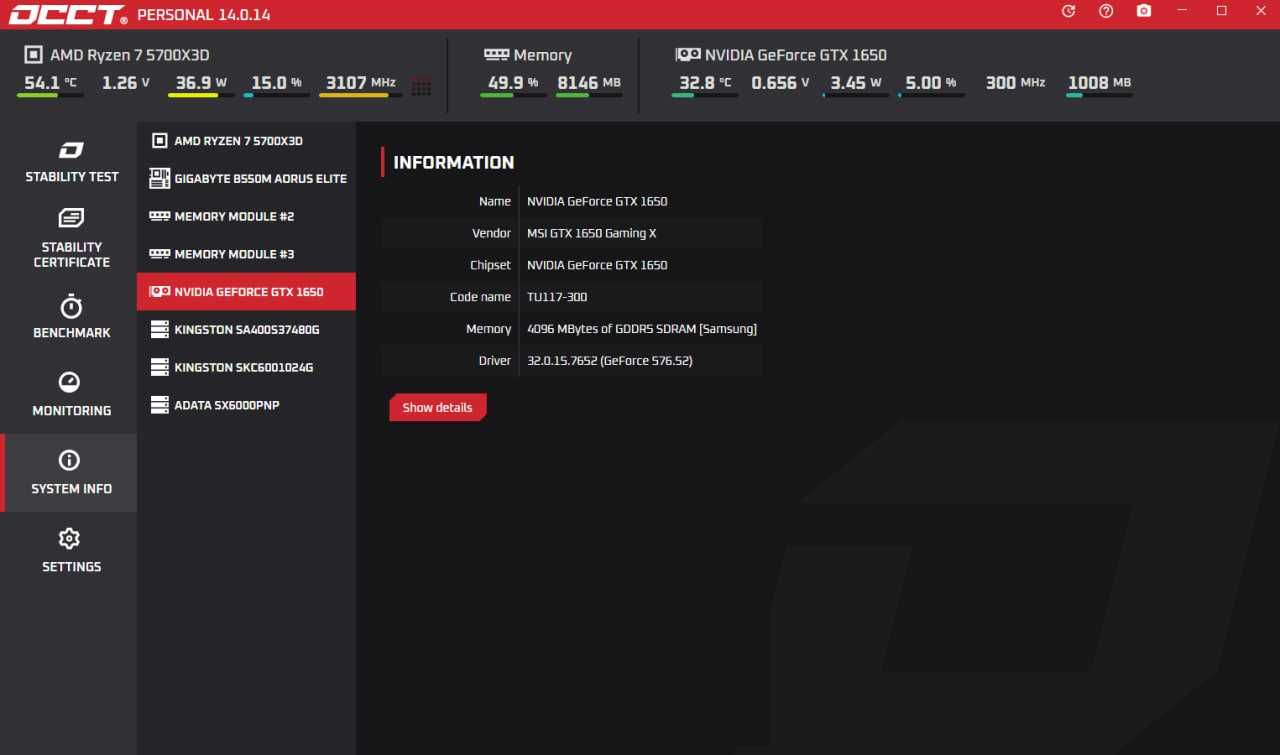Click the GPU card icon in the top header
The image size is (1280, 755).
pos(688,55)
